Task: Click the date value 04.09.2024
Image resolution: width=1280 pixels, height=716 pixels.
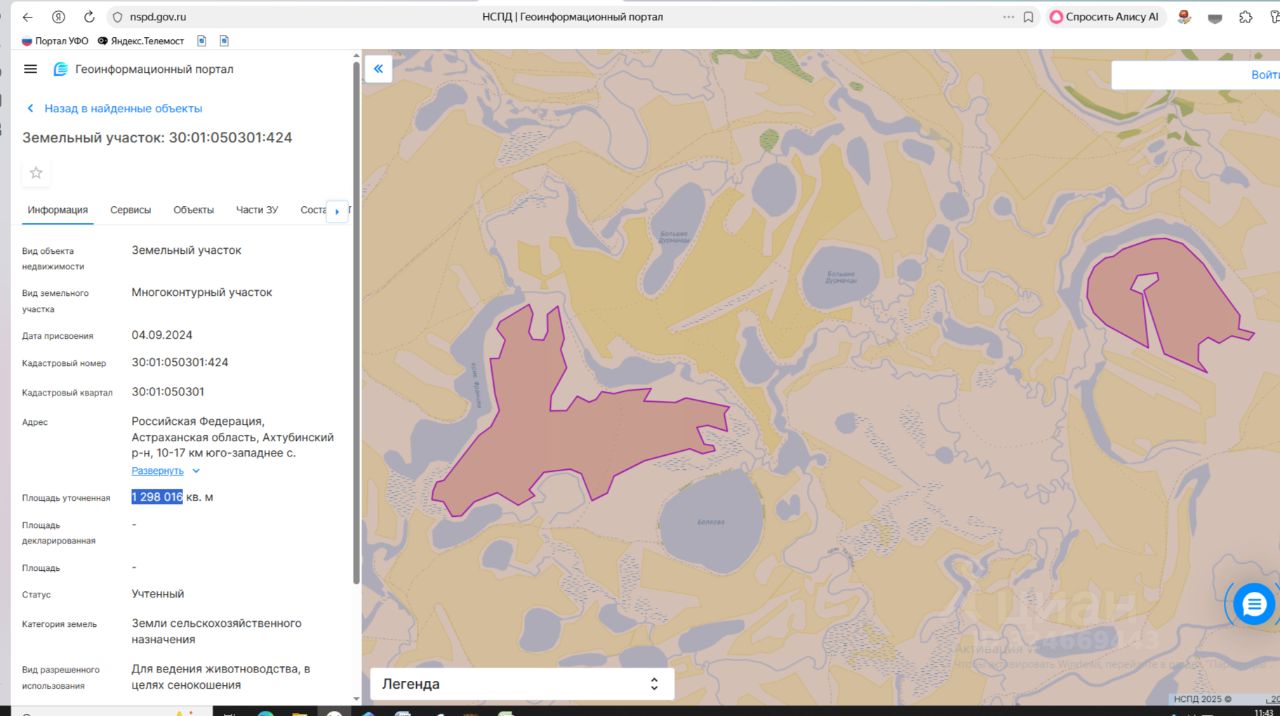Action: coord(162,335)
